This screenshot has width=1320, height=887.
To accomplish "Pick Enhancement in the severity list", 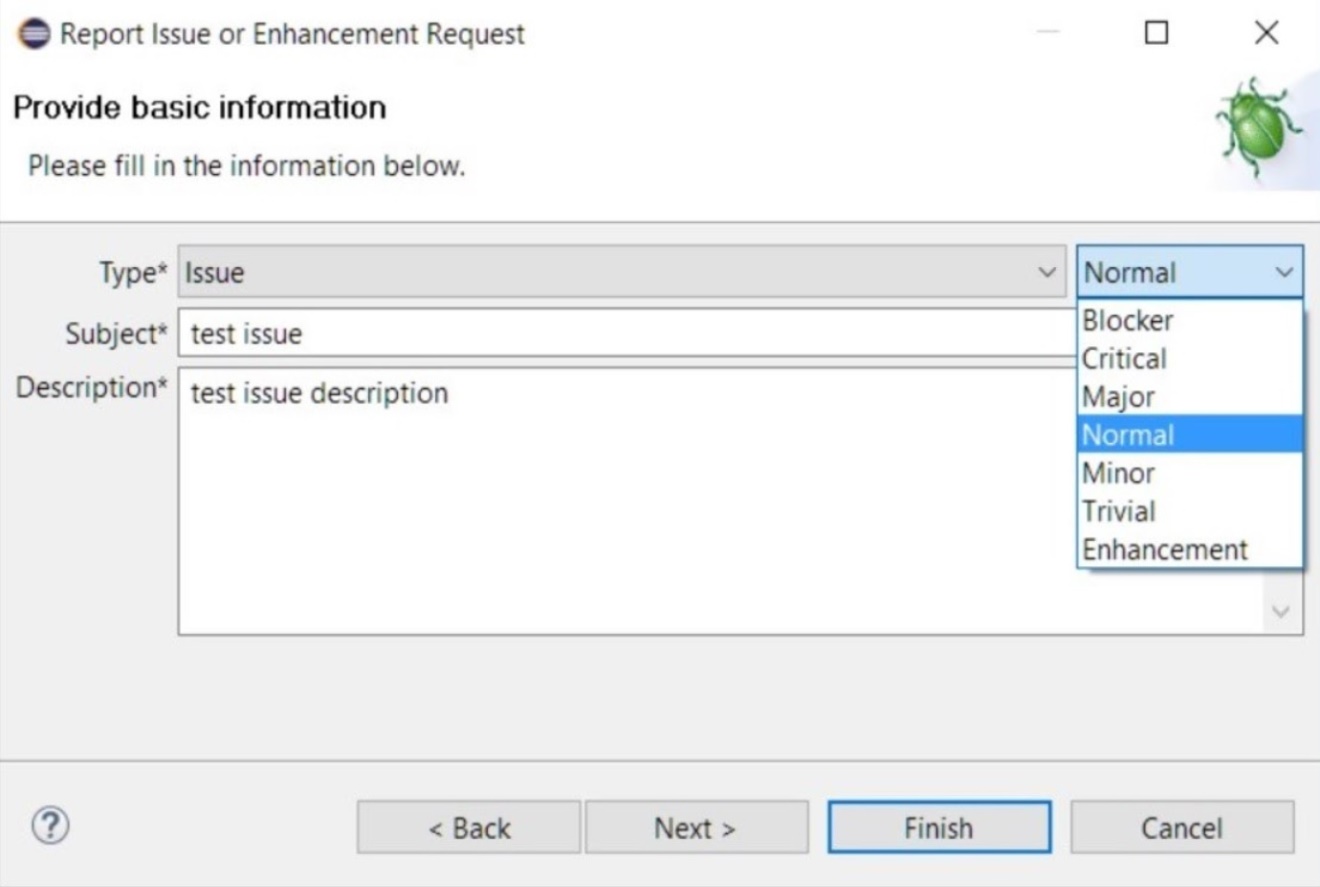I will (x=1190, y=549).
